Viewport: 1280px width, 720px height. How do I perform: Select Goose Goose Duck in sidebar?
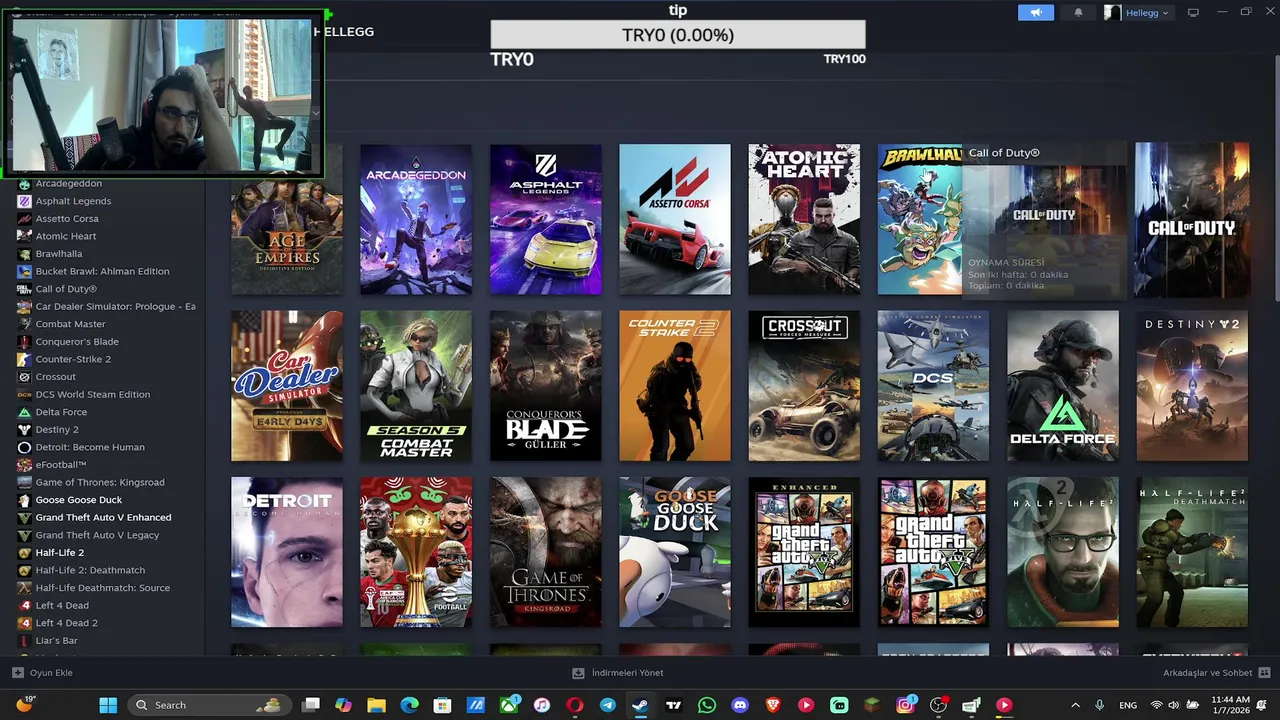[x=79, y=500]
